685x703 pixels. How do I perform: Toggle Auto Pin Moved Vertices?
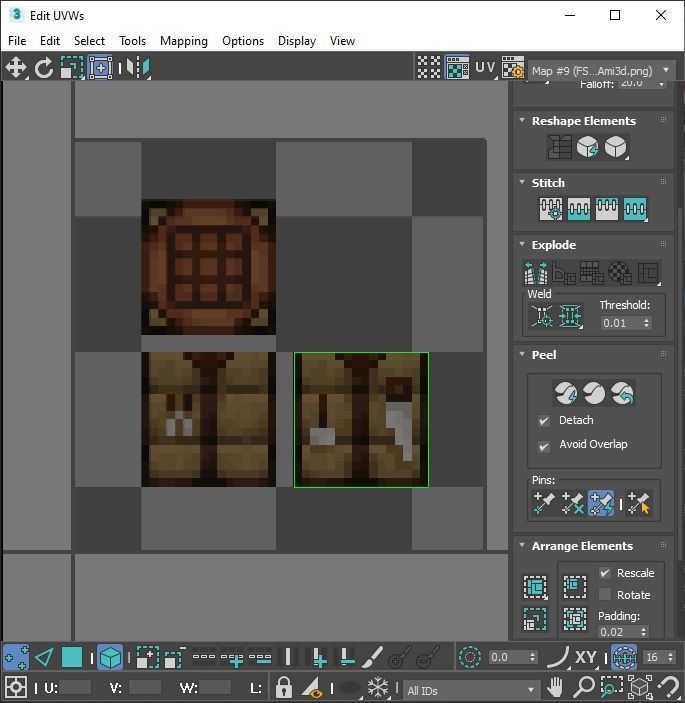[601, 503]
